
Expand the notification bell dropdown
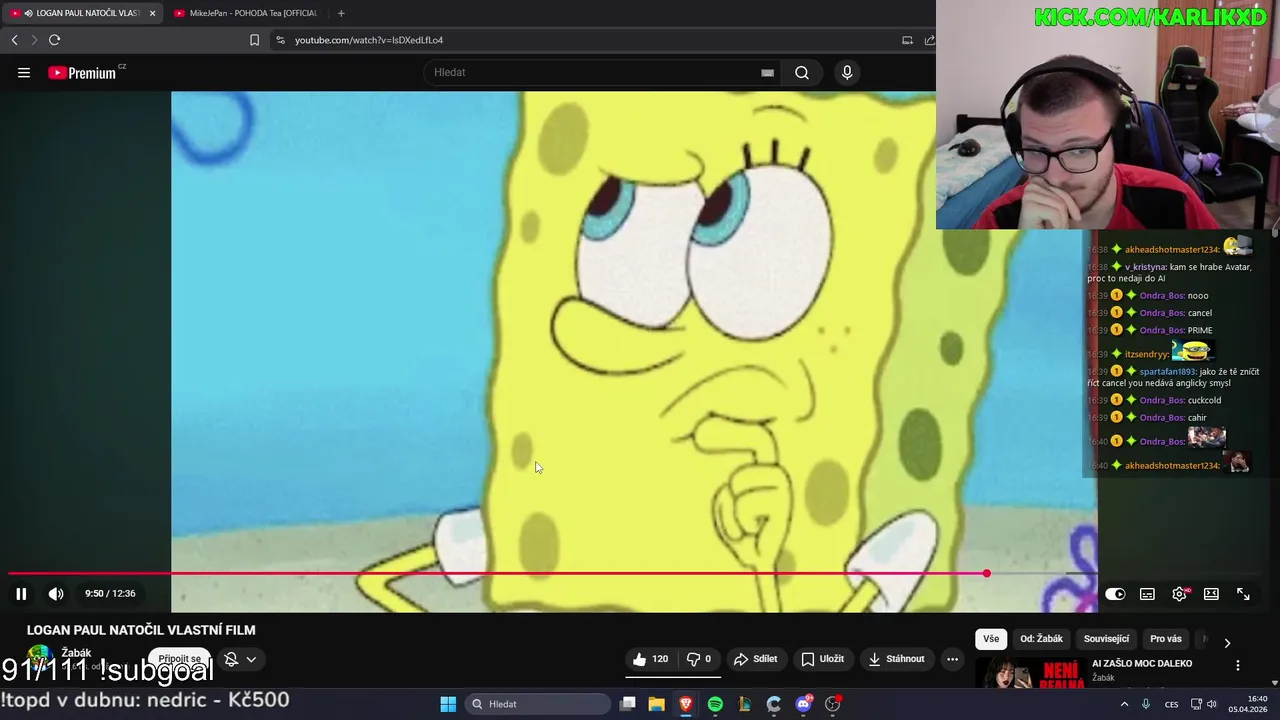[x=251, y=659]
